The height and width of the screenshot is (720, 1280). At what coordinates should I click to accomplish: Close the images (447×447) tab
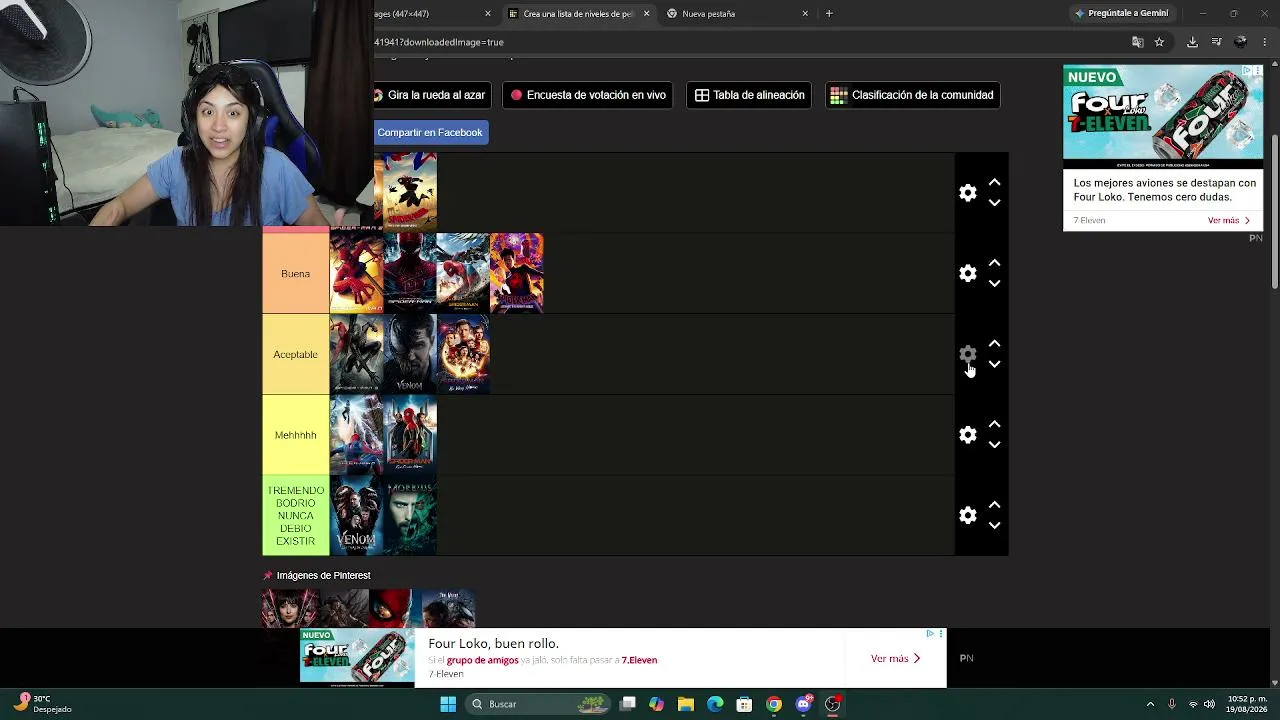(x=488, y=14)
